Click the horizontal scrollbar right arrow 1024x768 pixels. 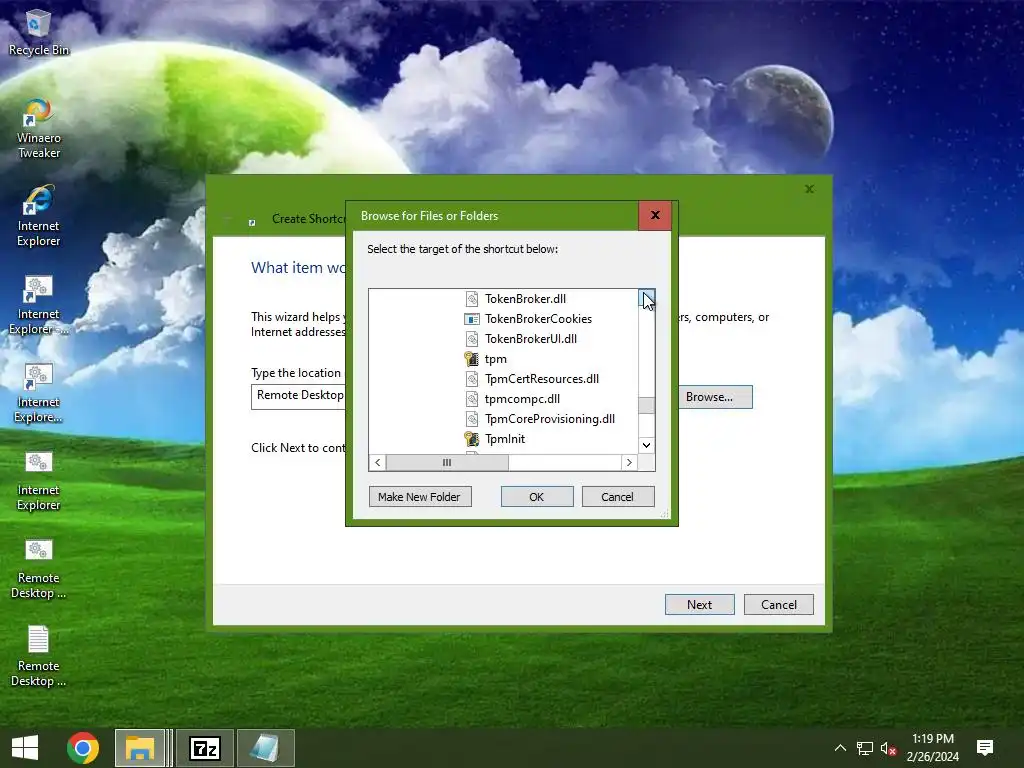point(629,462)
